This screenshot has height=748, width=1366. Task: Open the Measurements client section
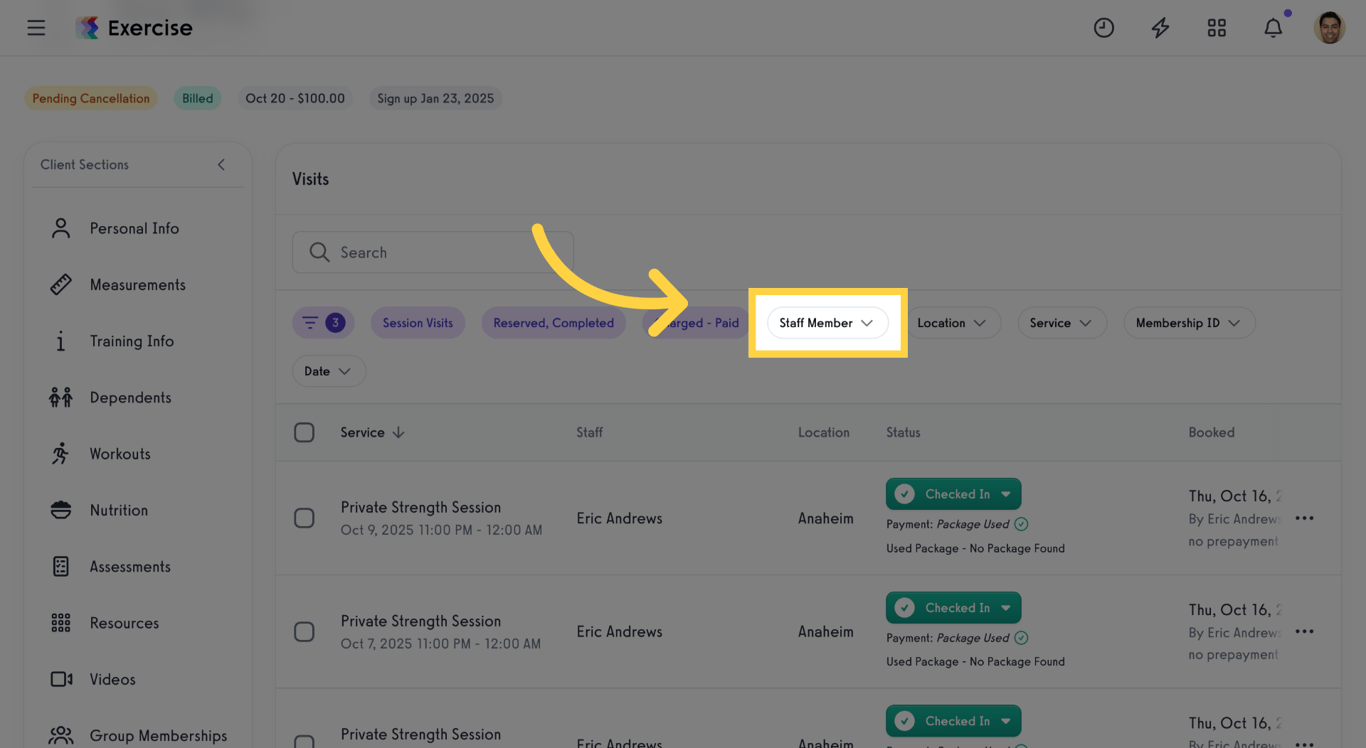(137, 285)
